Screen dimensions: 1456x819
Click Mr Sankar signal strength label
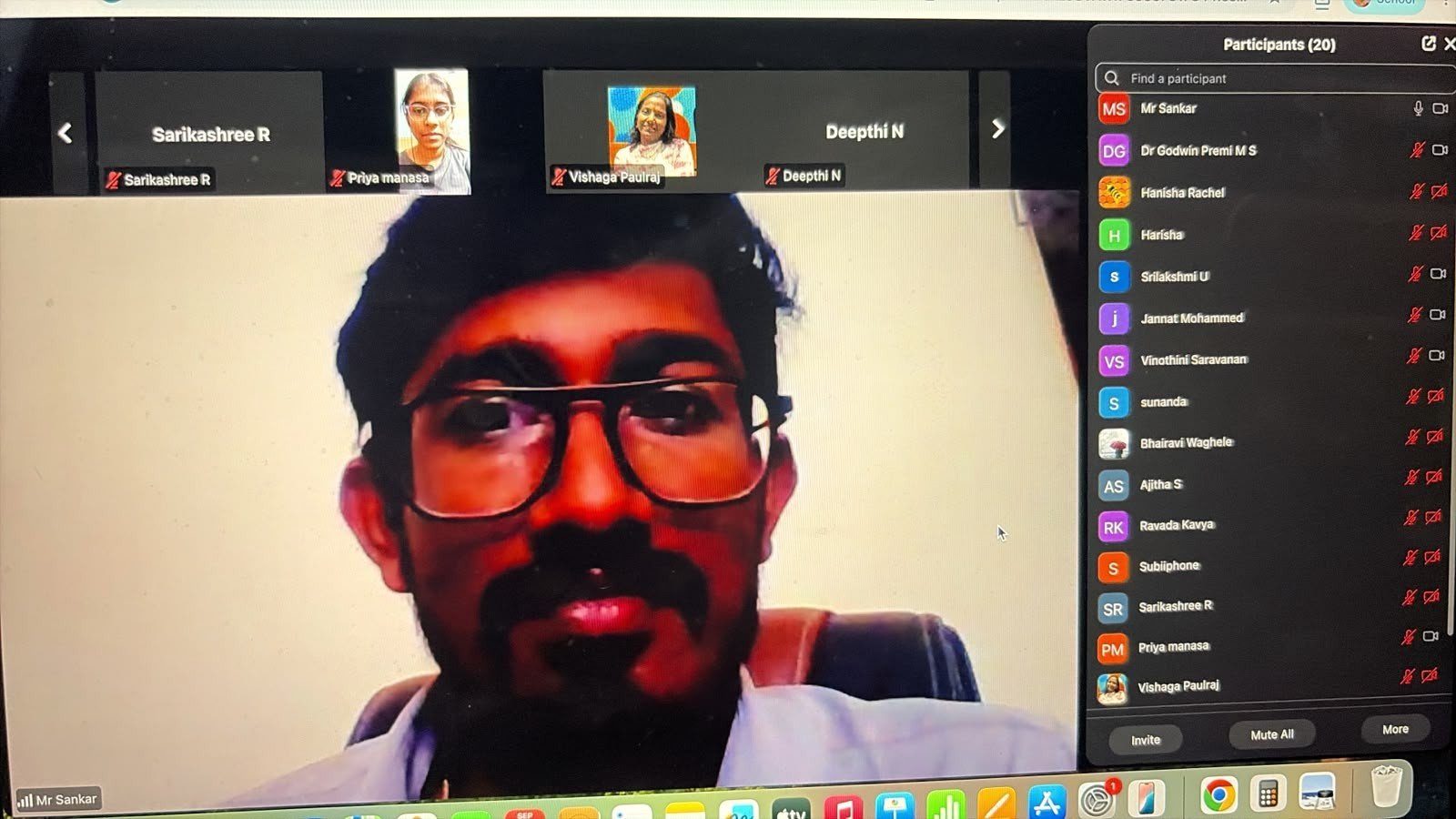point(57,800)
